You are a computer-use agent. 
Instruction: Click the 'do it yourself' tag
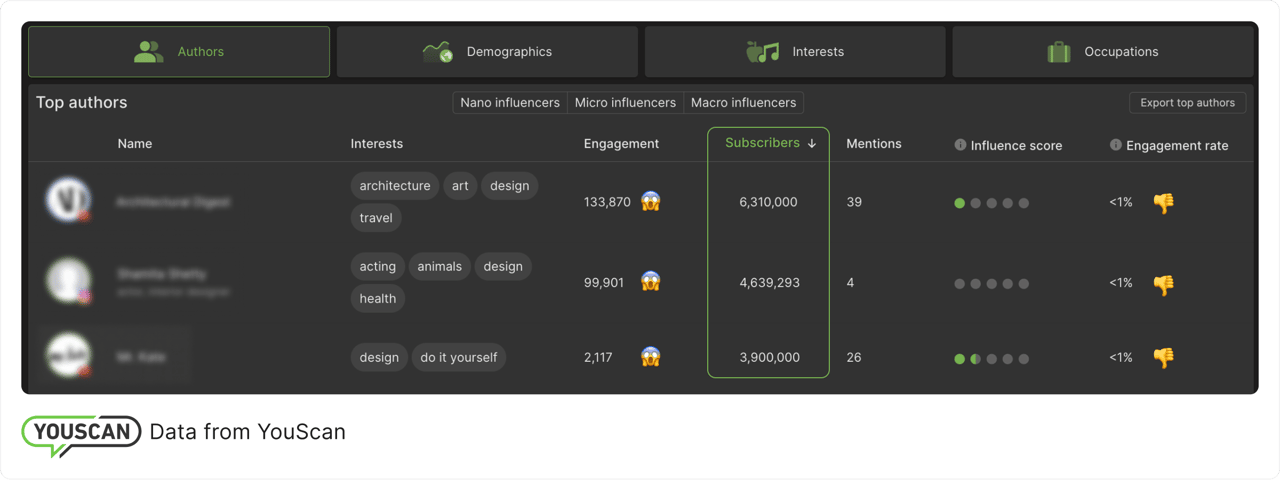(x=458, y=358)
